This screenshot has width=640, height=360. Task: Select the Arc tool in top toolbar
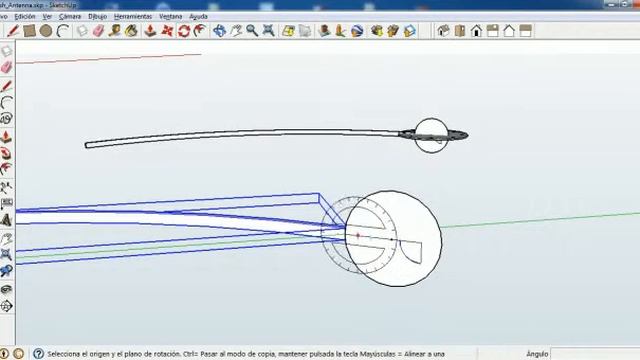62,31
